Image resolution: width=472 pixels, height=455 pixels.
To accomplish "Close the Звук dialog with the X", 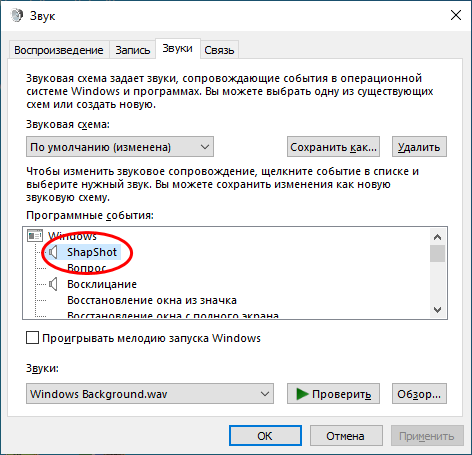I will [x=456, y=15].
